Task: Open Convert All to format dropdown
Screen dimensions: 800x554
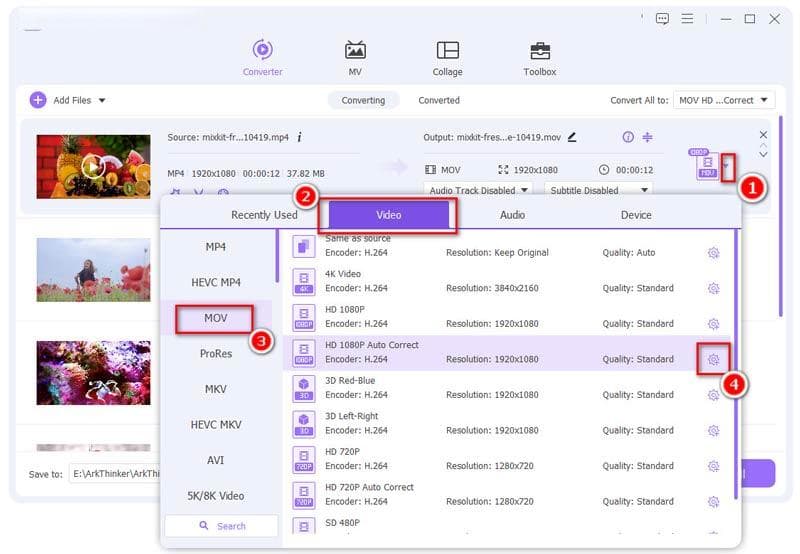Action: (724, 100)
